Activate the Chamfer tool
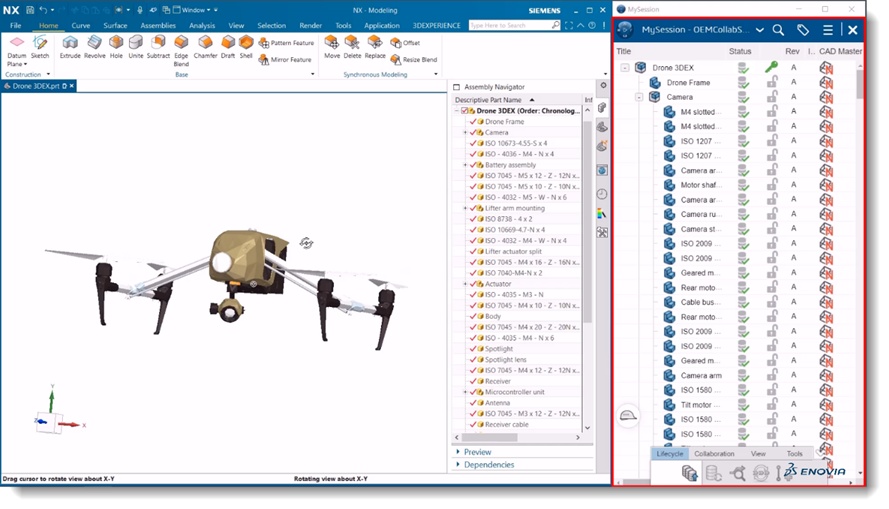Viewport: 889px width, 509px height. click(205, 47)
